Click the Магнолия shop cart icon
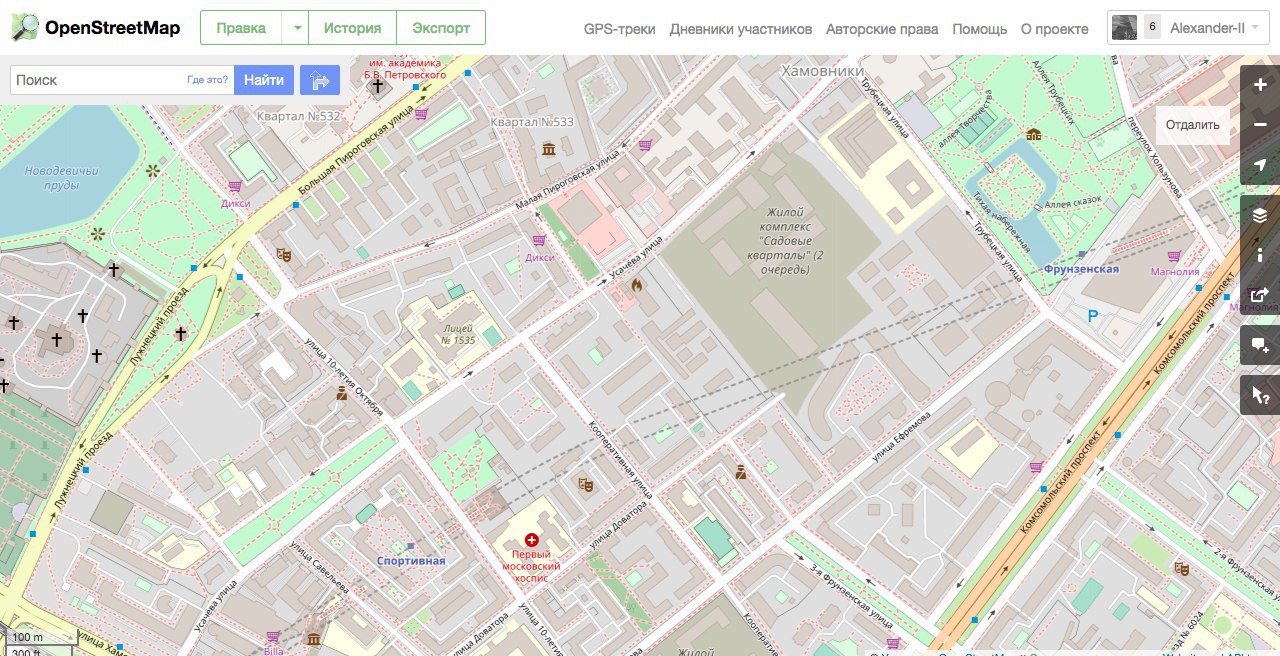 click(x=1173, y=256)
